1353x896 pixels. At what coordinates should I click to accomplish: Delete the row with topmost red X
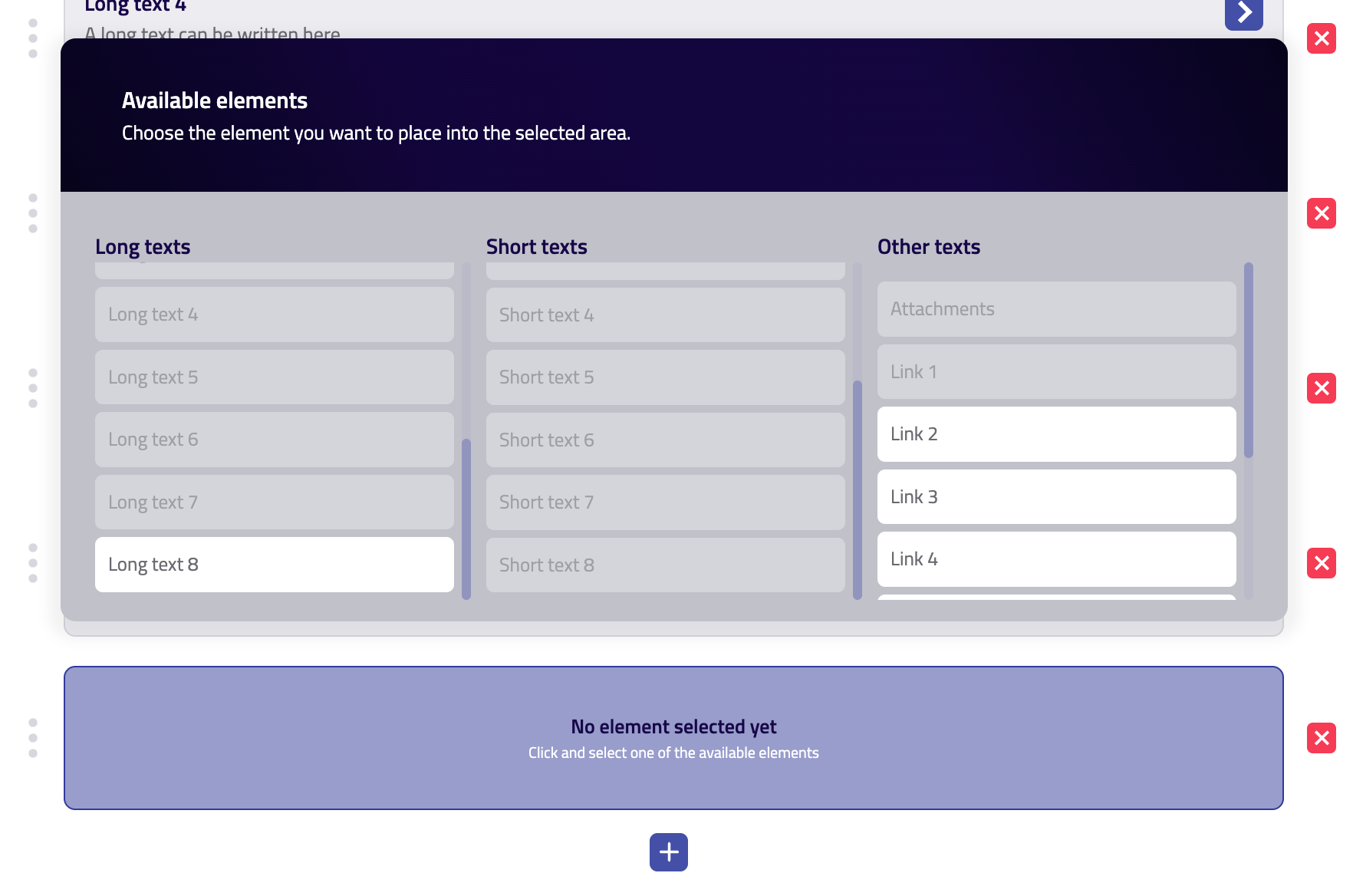click(x=1321, y=38)
